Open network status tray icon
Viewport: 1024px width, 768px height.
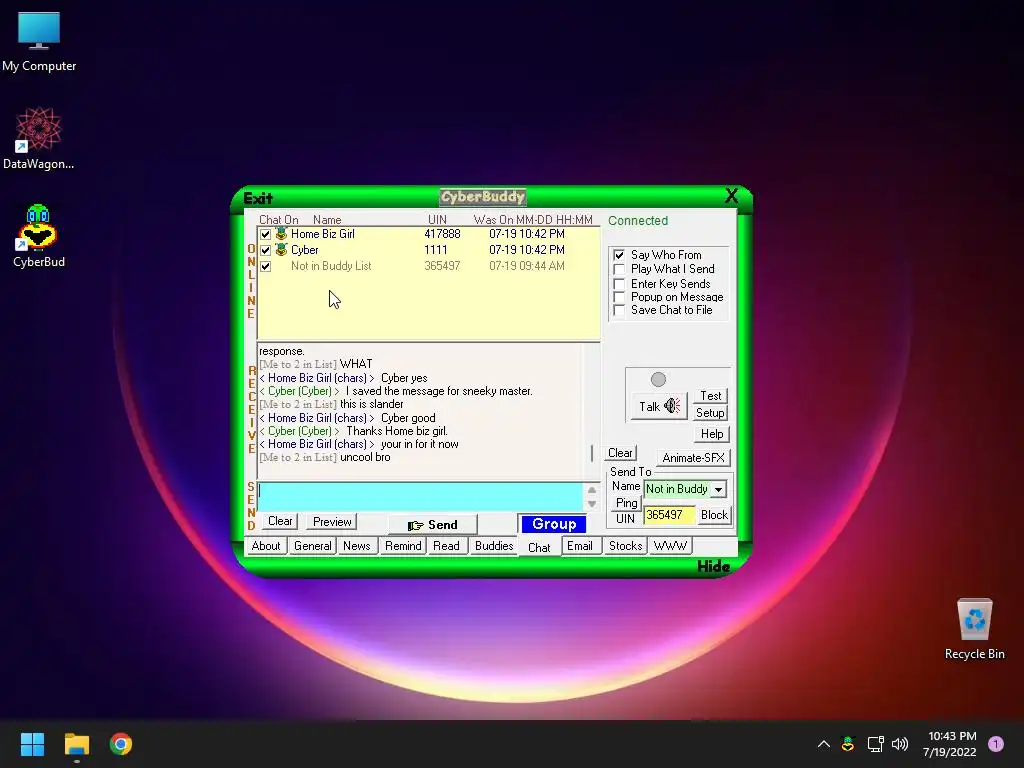875,744
